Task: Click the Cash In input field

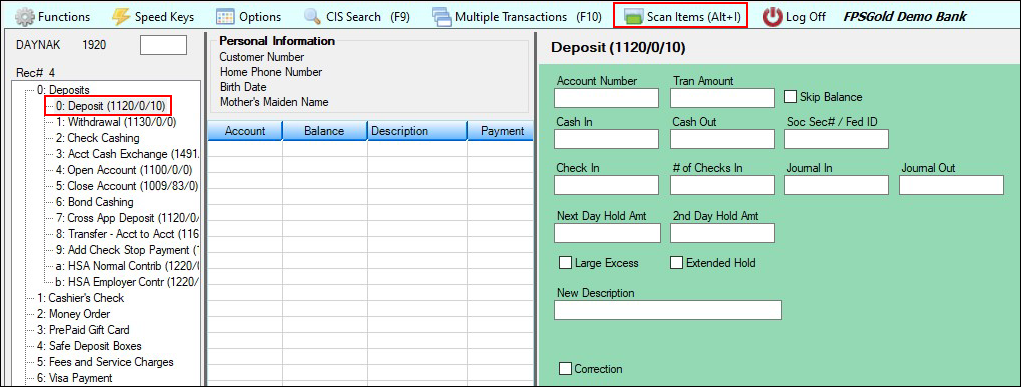Action: [x=606, y=139]
